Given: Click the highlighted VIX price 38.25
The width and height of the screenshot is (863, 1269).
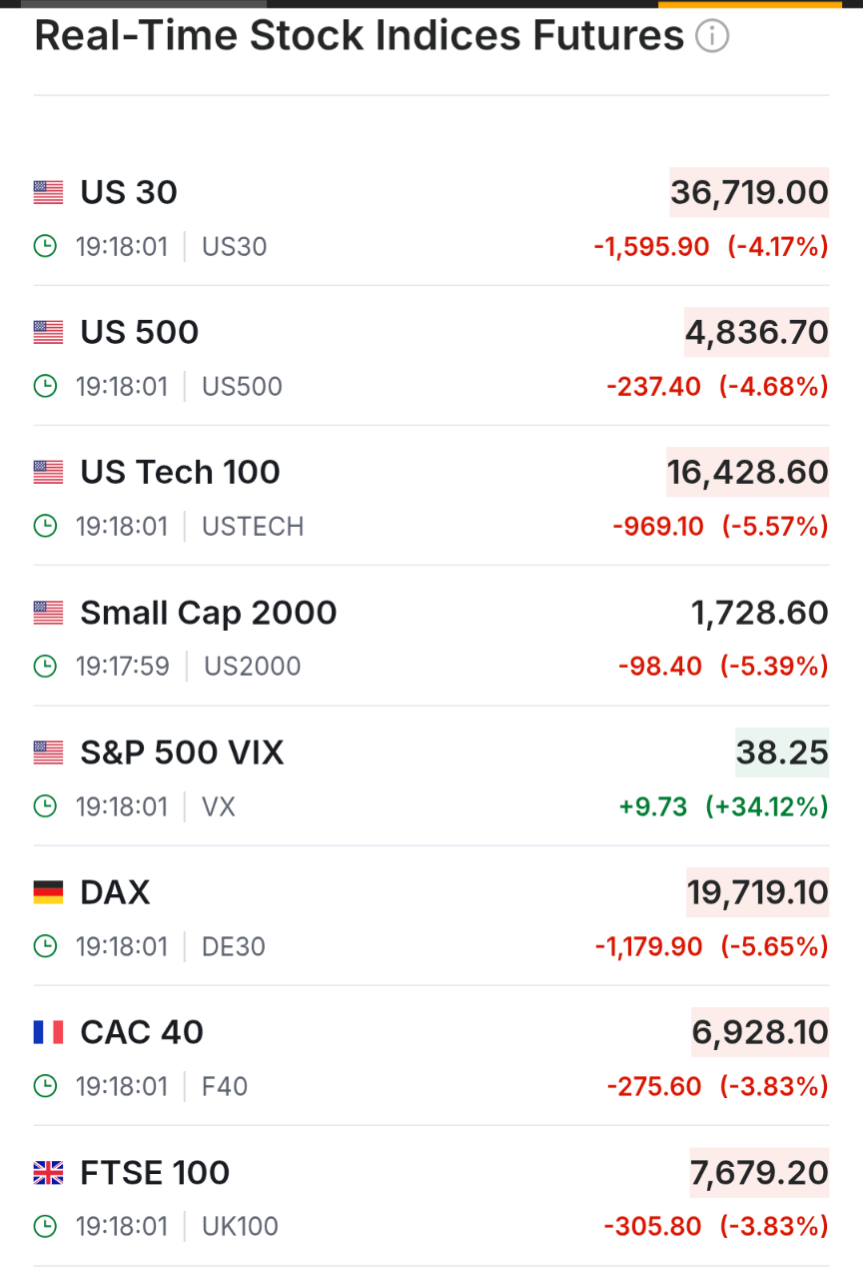Looking at the screenshot, I should 782,752.
